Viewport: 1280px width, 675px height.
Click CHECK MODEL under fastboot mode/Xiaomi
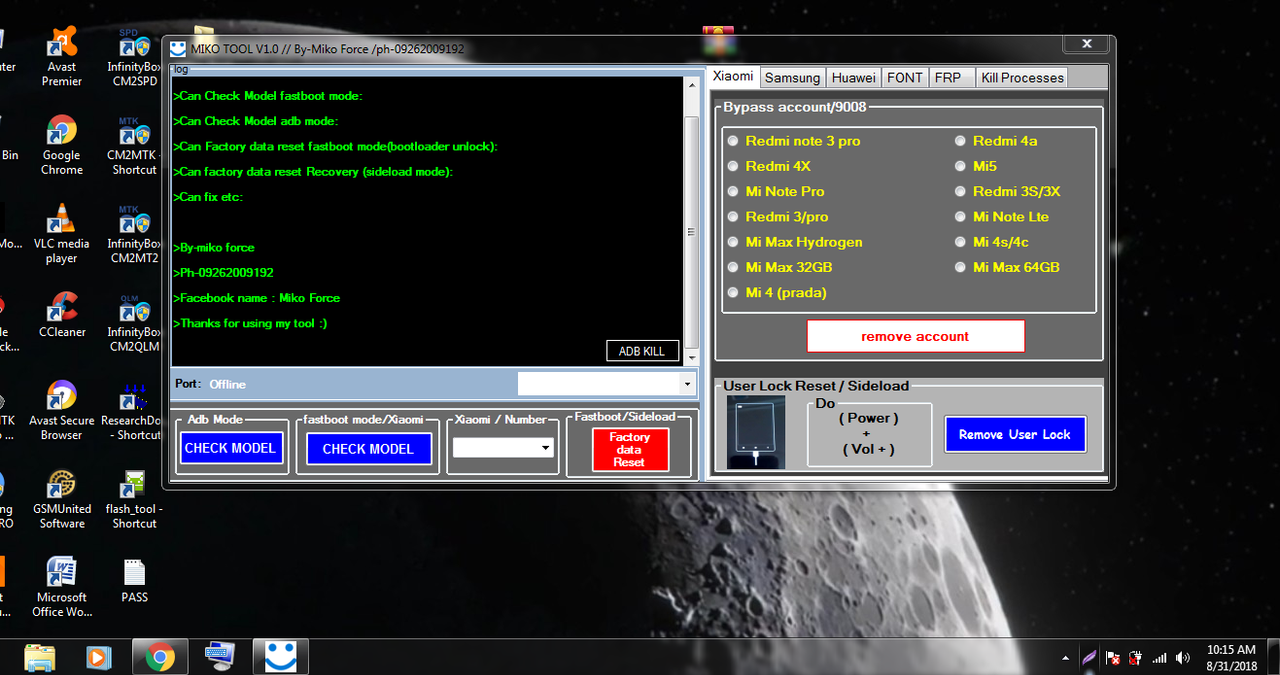(368, 449)
